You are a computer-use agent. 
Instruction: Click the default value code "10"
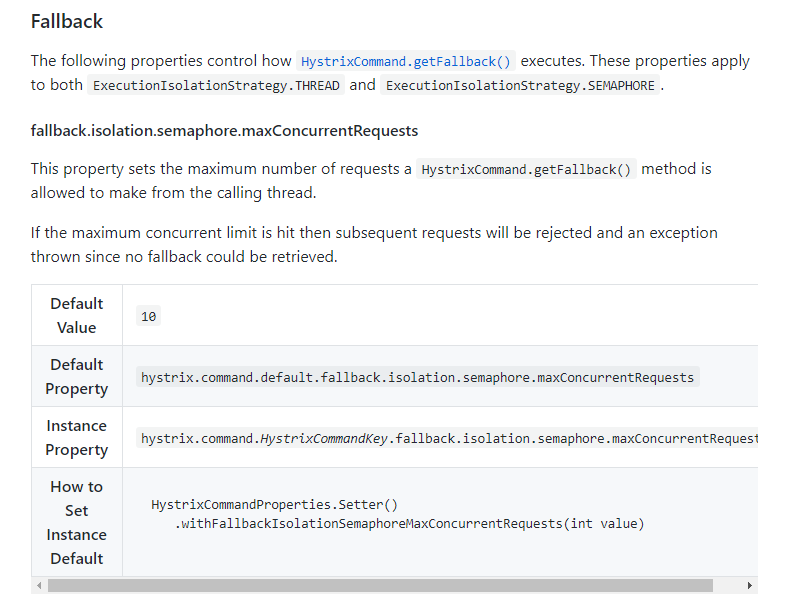[x=148, y=316]
